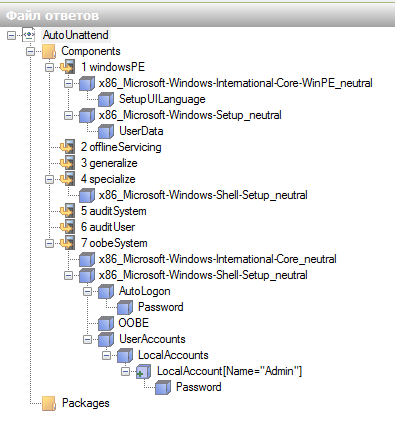The width and height of the screenshot is (395, 423).
Task: Collapse the 4 specialize pass
Action: (x=49, y=179)
